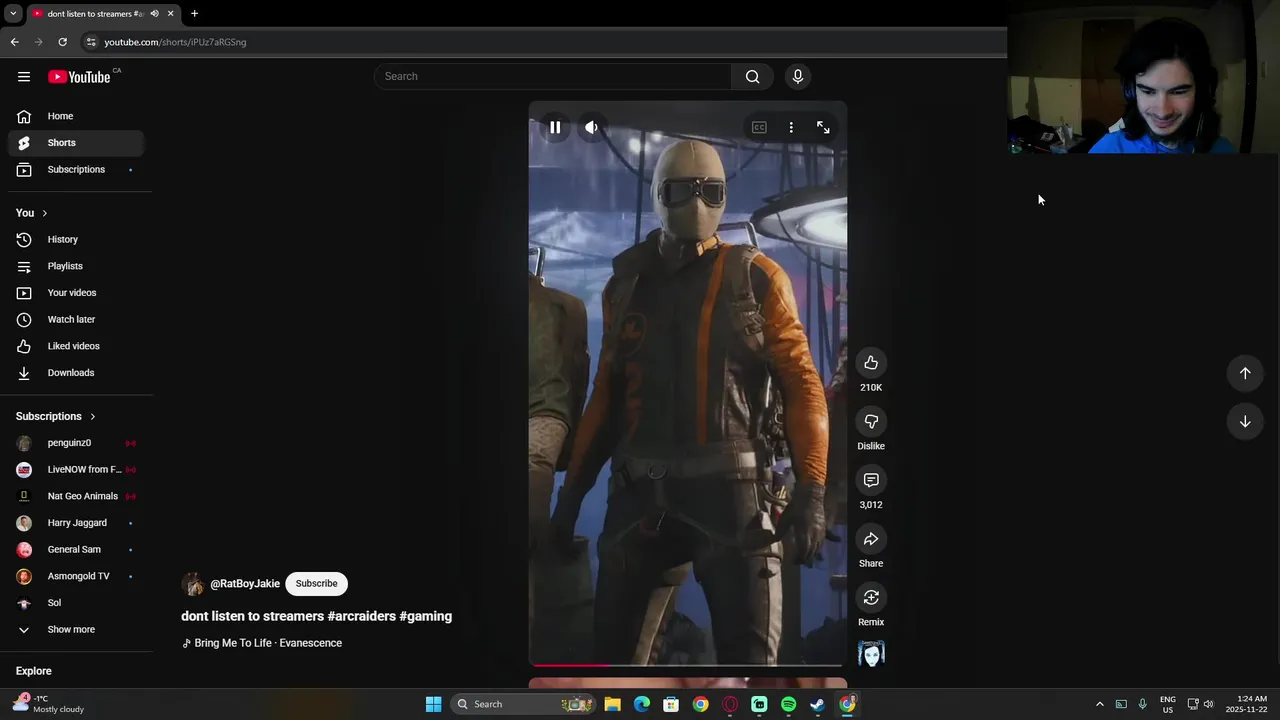Viewport: 1280px width, 720px height.
Task: Pause the playing Short
Action: coord(555,128)
